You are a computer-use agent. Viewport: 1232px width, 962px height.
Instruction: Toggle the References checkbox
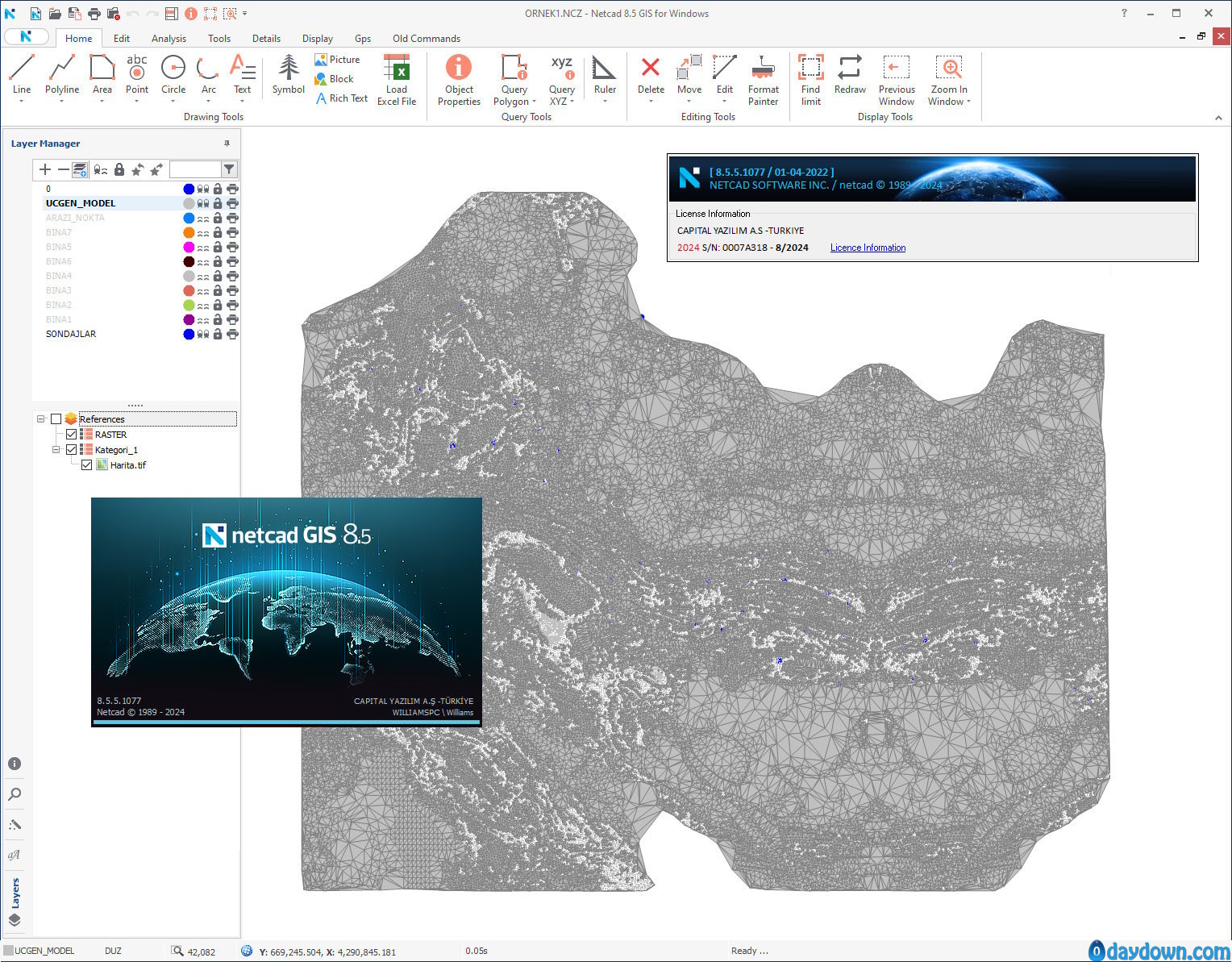pos(56,419)
